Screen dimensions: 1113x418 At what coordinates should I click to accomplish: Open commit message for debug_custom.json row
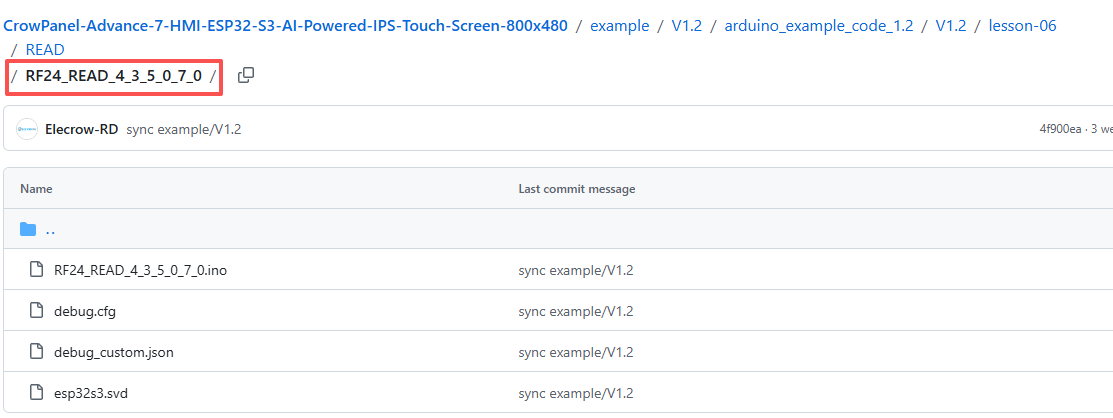576,352
